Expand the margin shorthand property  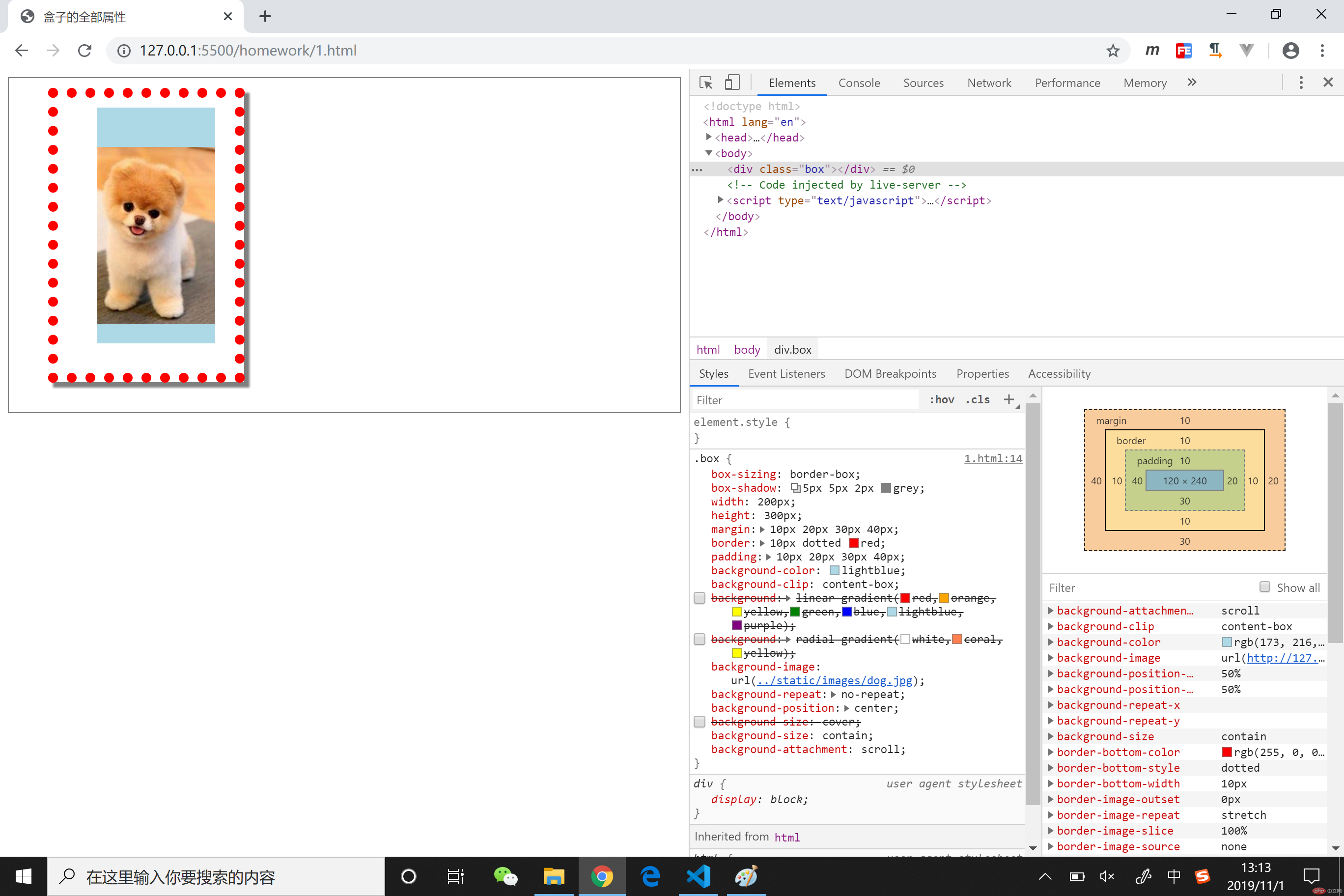point(762,530)
